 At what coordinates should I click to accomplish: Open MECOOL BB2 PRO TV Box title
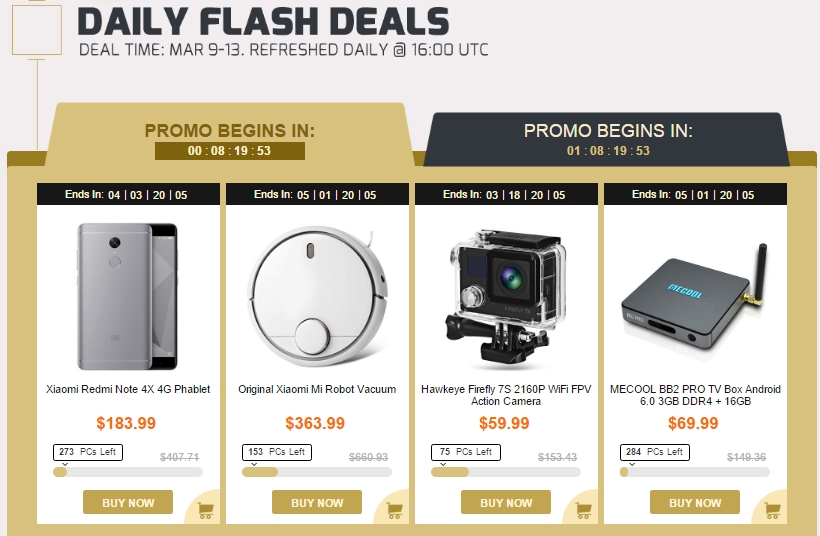[x=695, y=395]
